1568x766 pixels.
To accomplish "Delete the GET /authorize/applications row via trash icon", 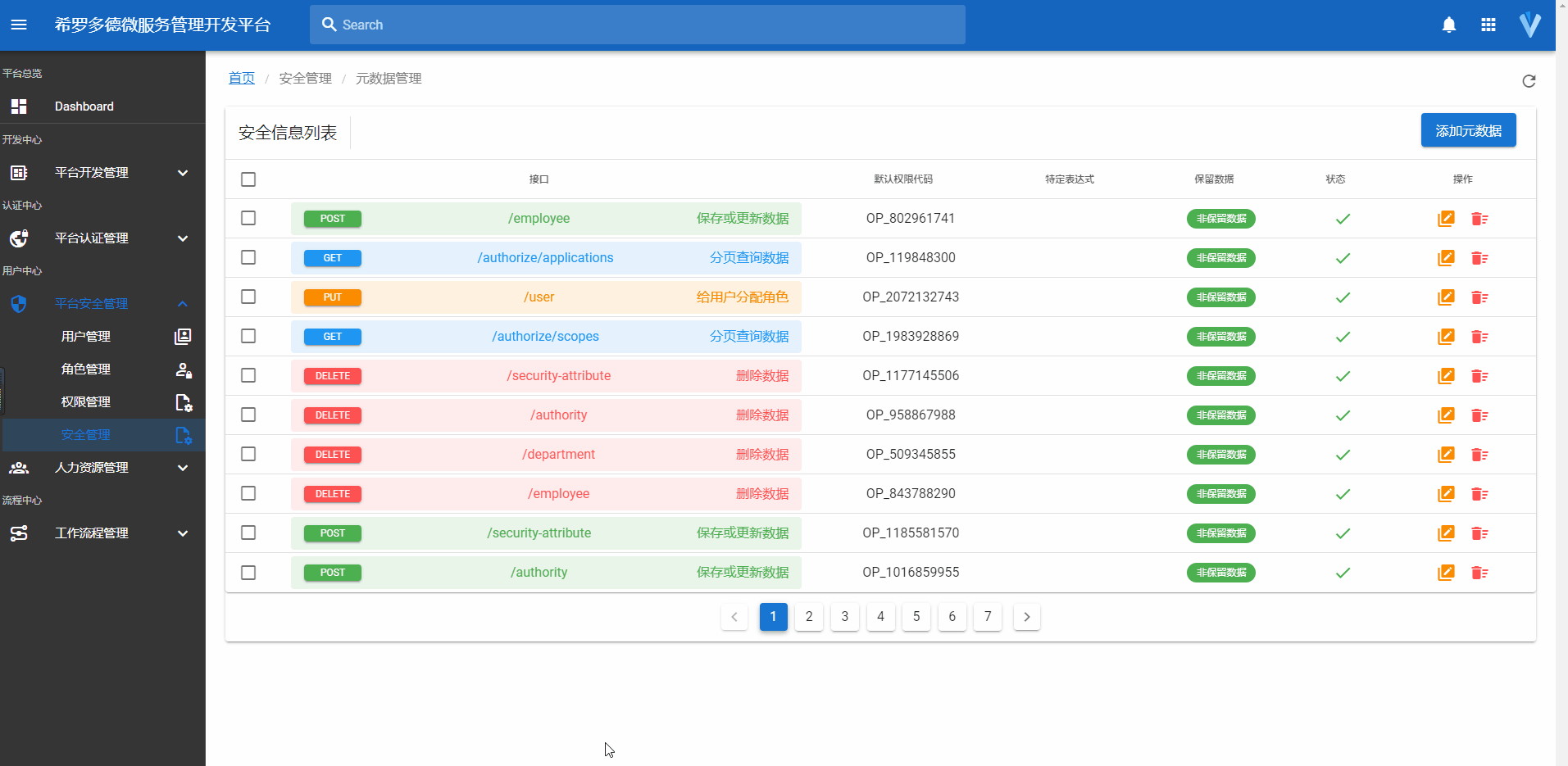I will (1479, 258).
